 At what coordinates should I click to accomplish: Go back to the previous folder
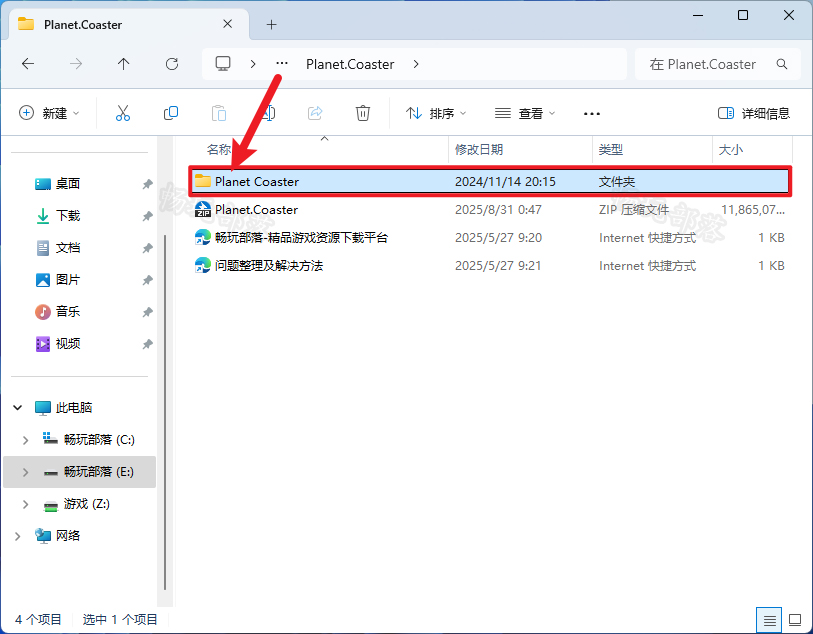click(28, 64)
